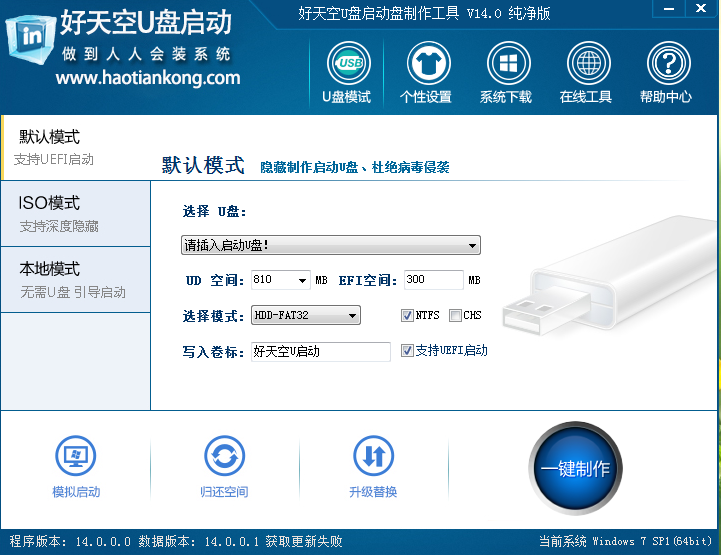Screen dimensions: 721x555
Task: Open 帮助中心 question mark icon
Action: [669, 63]
